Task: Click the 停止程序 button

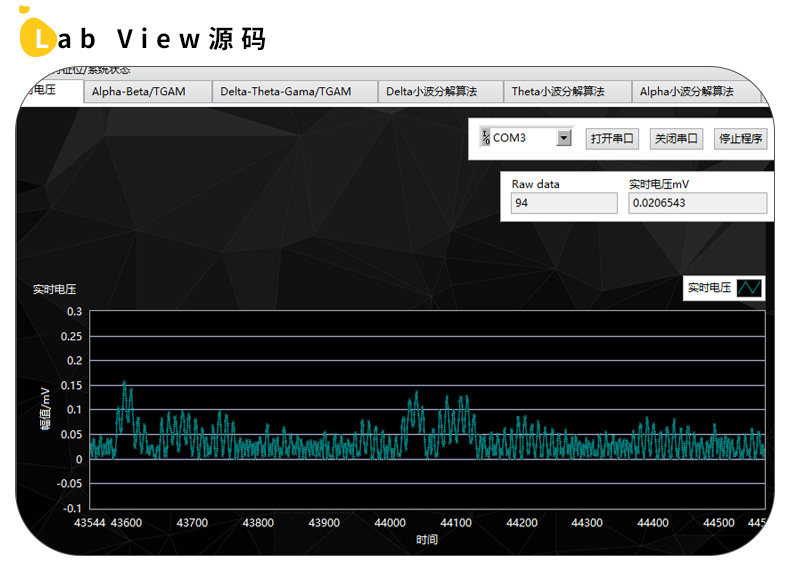Action: coord(740,138)
